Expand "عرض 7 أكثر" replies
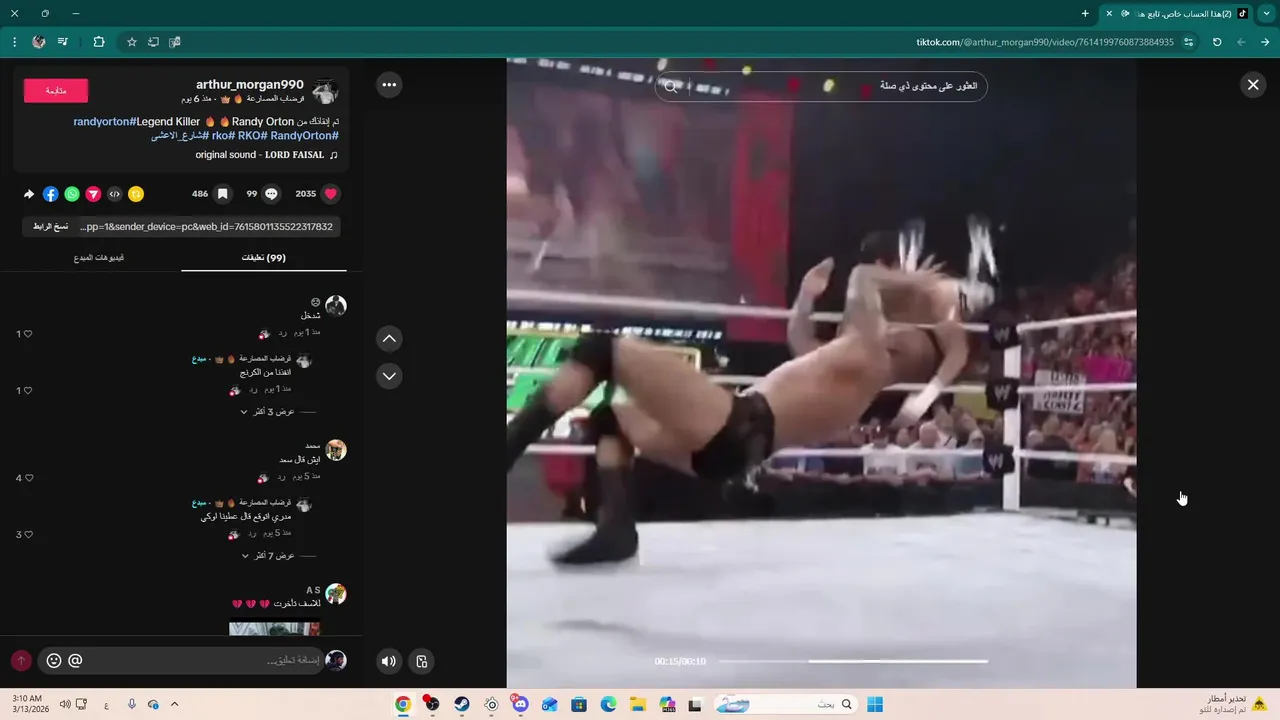This screenshot has height=720, width=1280. tap(268, 556)
